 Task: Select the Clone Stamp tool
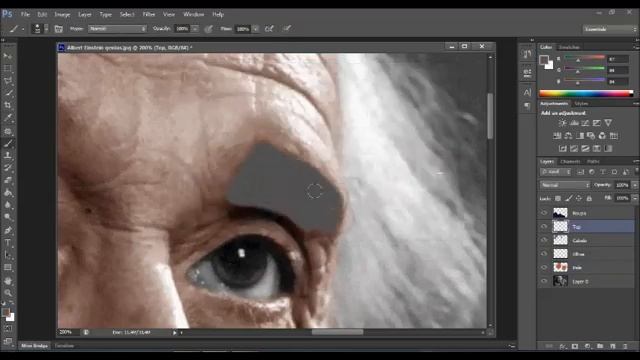click(x=8, y=156)
